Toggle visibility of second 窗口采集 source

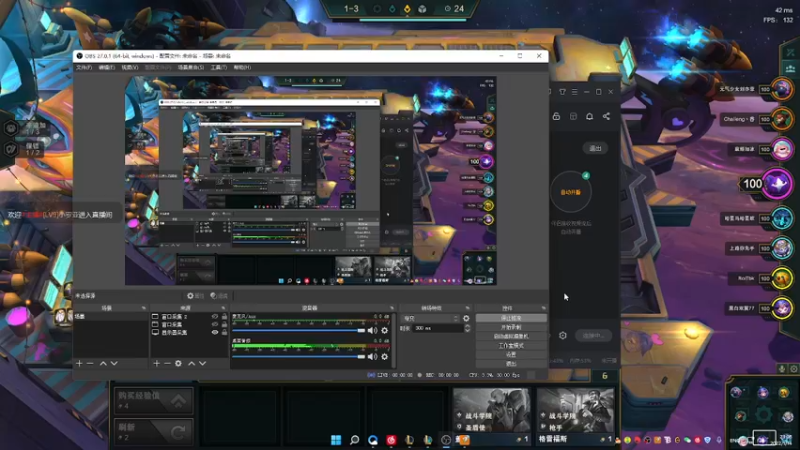pyautogui.click(x=215, y=324)
